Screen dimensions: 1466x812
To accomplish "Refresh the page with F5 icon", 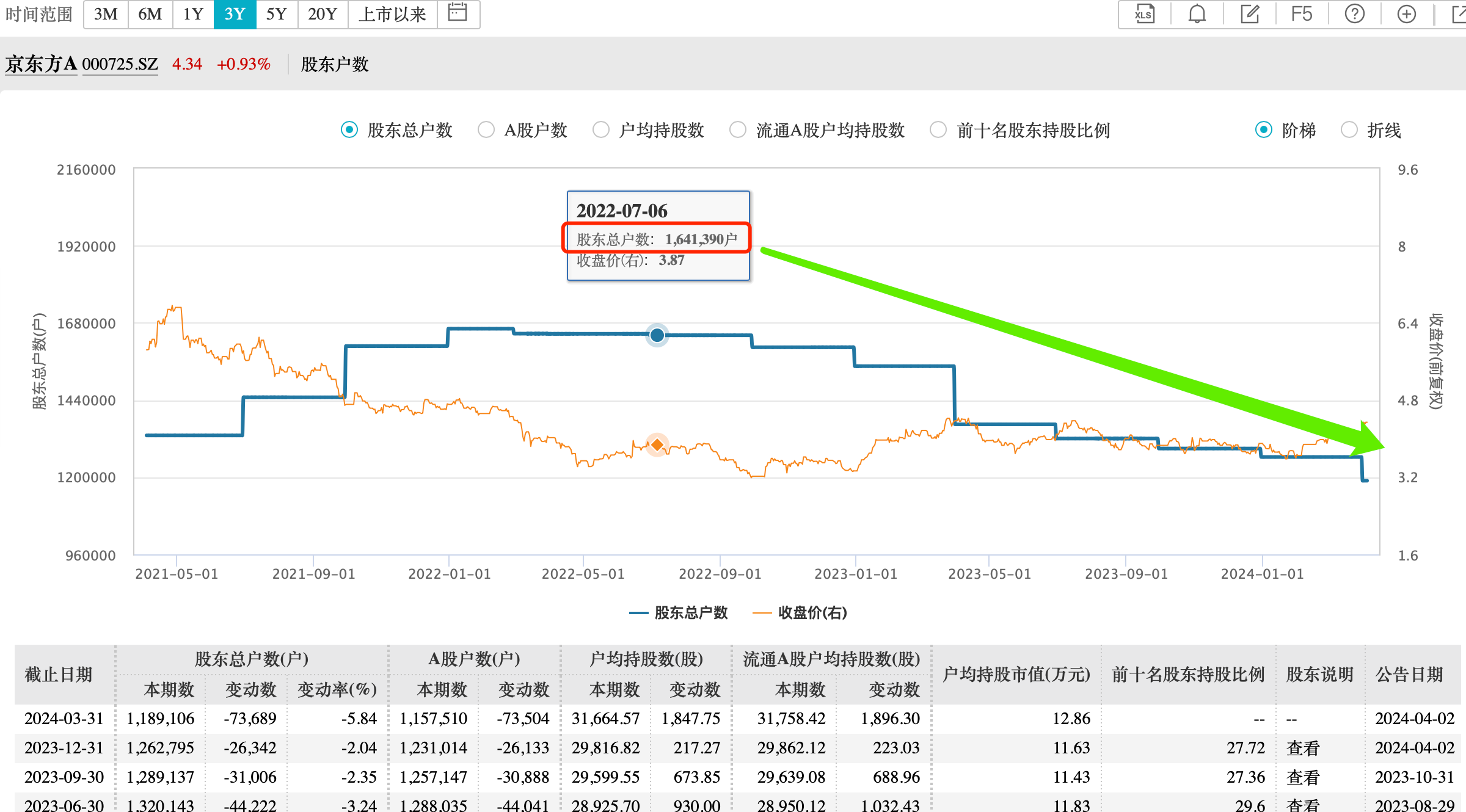I will click(1302, 14).
